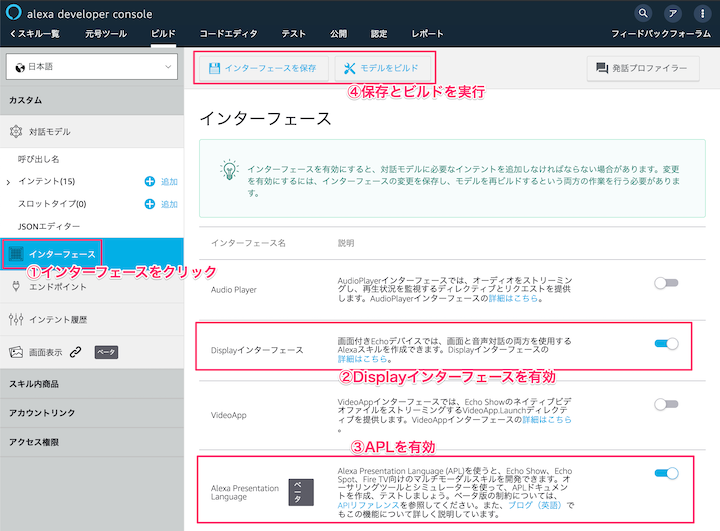This screenshot has height=531, width=720.
Task: Open Audio Player 詳細はこちら link
Action: click(513, 299)
